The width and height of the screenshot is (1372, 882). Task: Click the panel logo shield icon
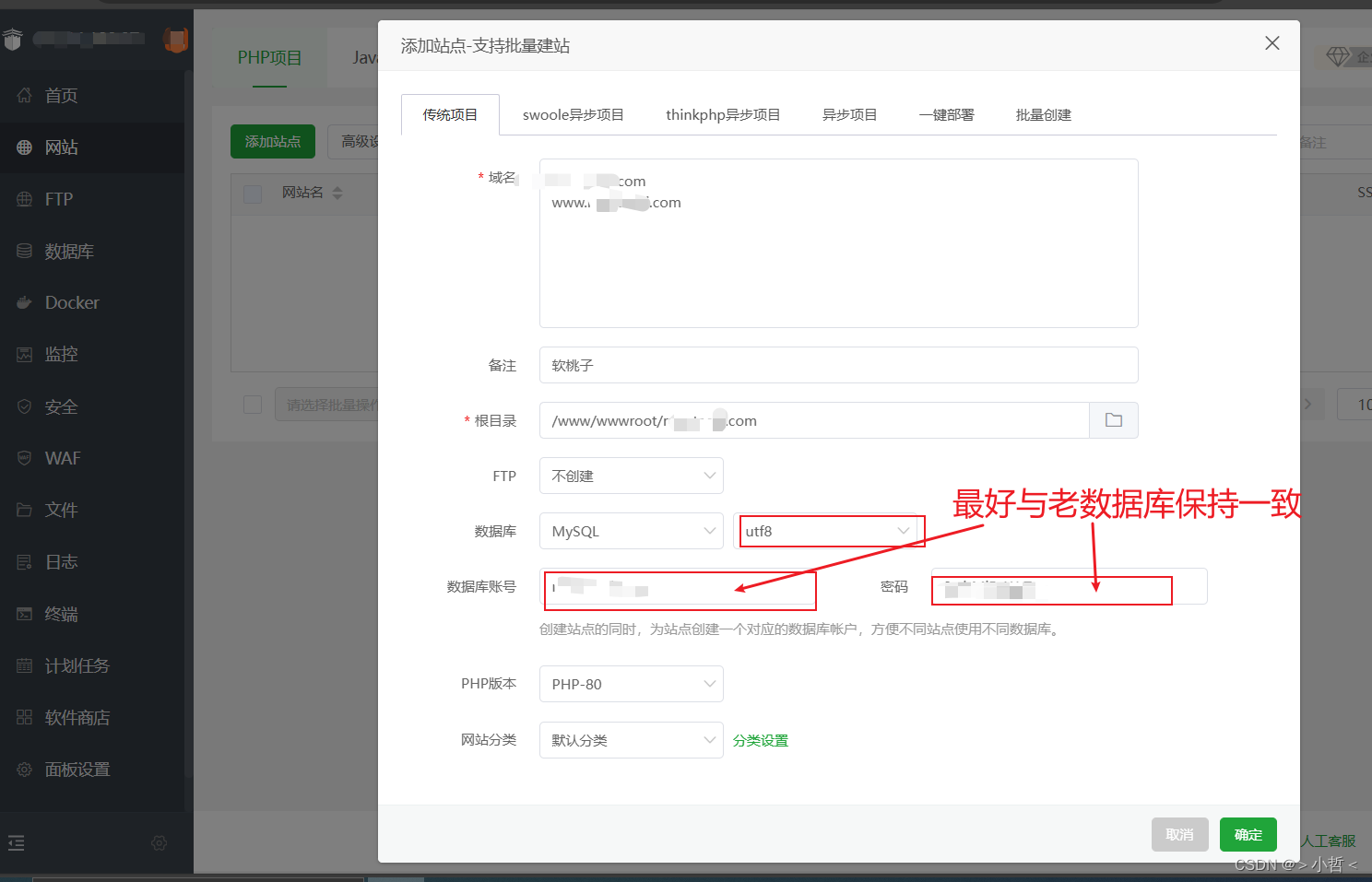[12, 39]
